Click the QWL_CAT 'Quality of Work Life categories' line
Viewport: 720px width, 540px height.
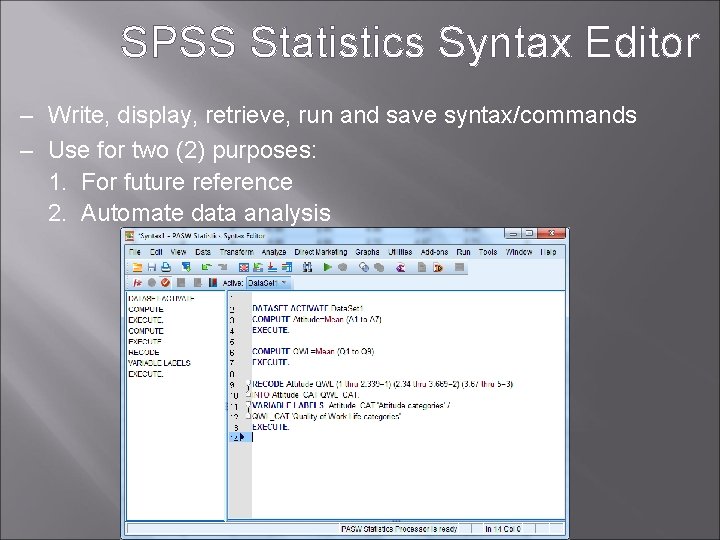click(326, 416)
